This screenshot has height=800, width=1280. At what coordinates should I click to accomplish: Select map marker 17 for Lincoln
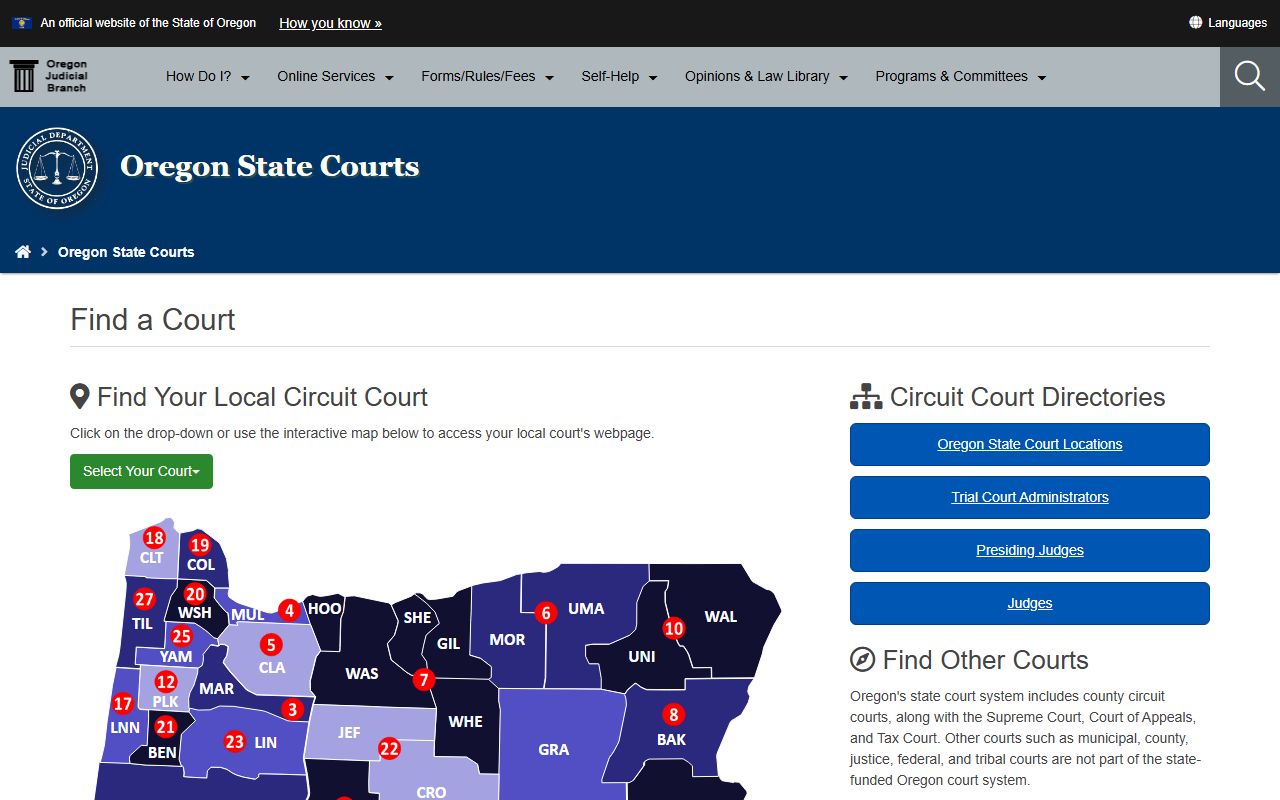point(123,703)
